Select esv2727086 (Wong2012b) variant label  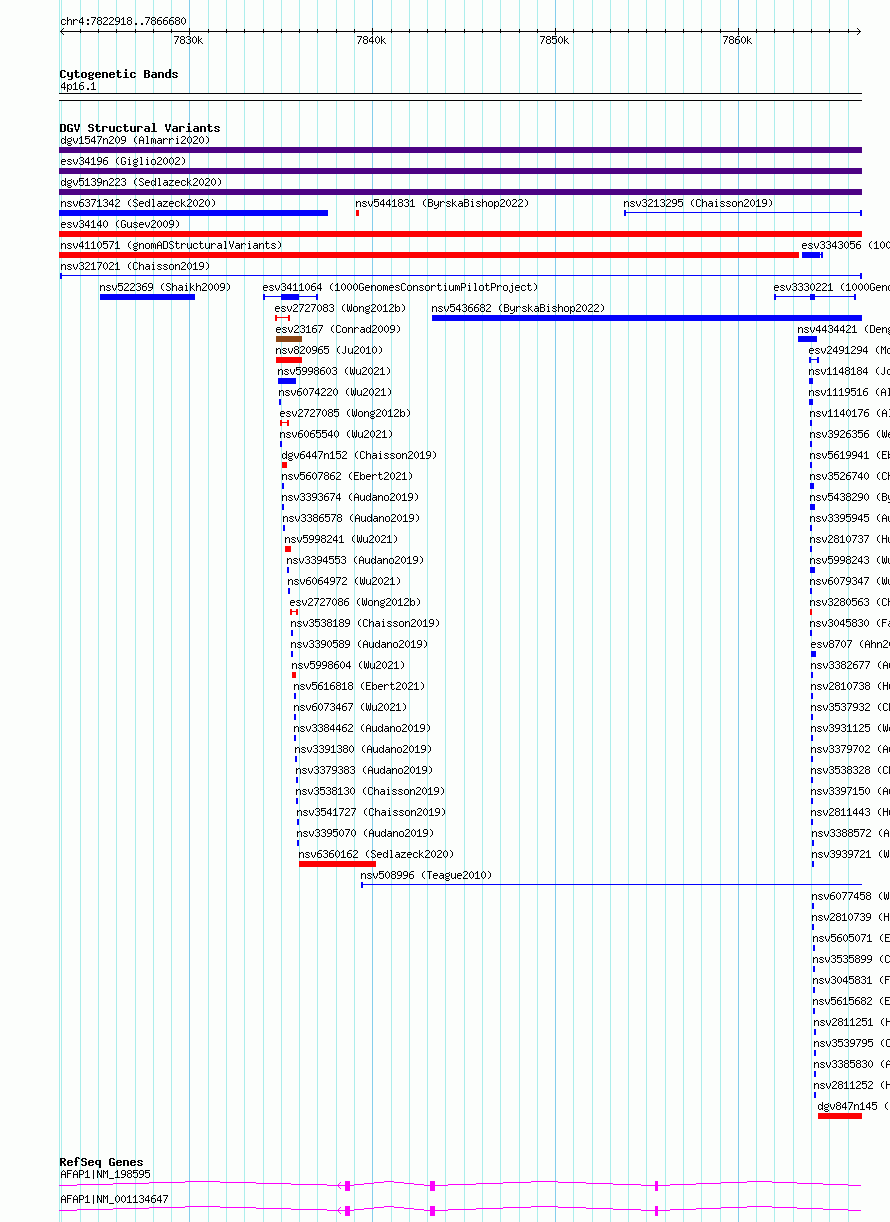click(x=355, y=602)
